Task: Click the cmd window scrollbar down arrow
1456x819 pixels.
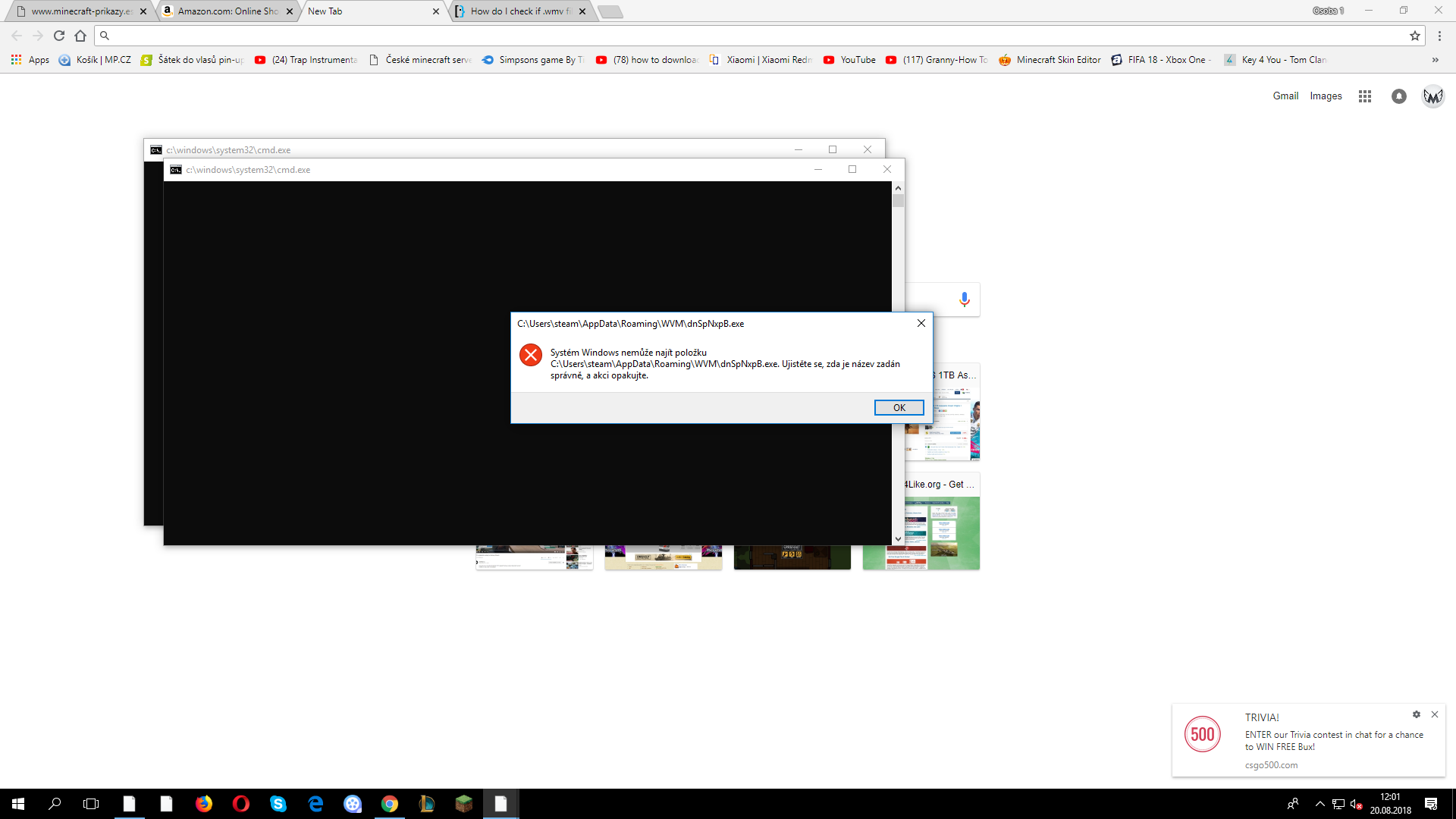Action: 898,538
